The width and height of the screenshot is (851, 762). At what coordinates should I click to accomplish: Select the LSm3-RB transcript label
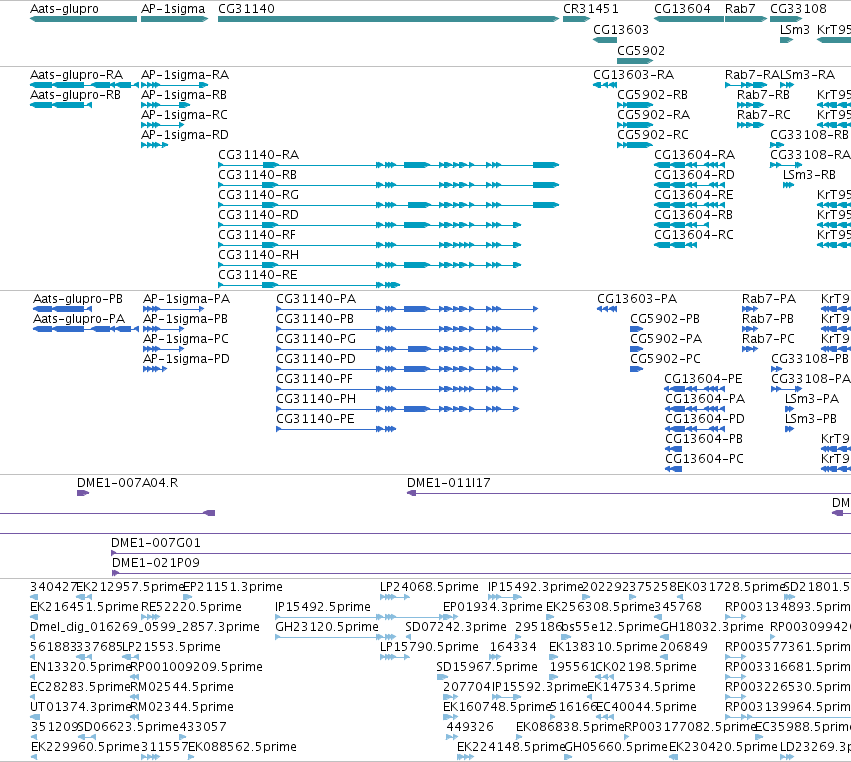tap(809, 175)
